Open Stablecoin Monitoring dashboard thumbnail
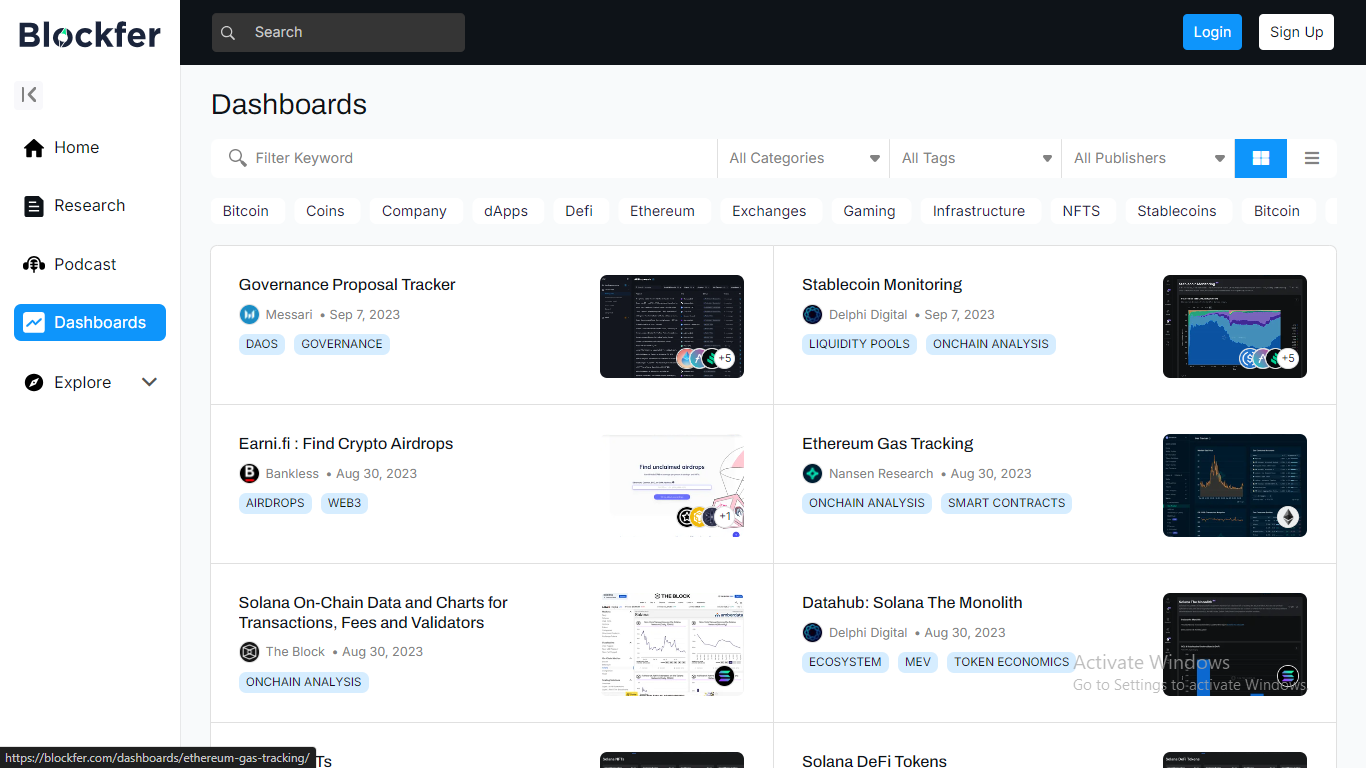The image size is (1366, 768). click(1234, 326)
